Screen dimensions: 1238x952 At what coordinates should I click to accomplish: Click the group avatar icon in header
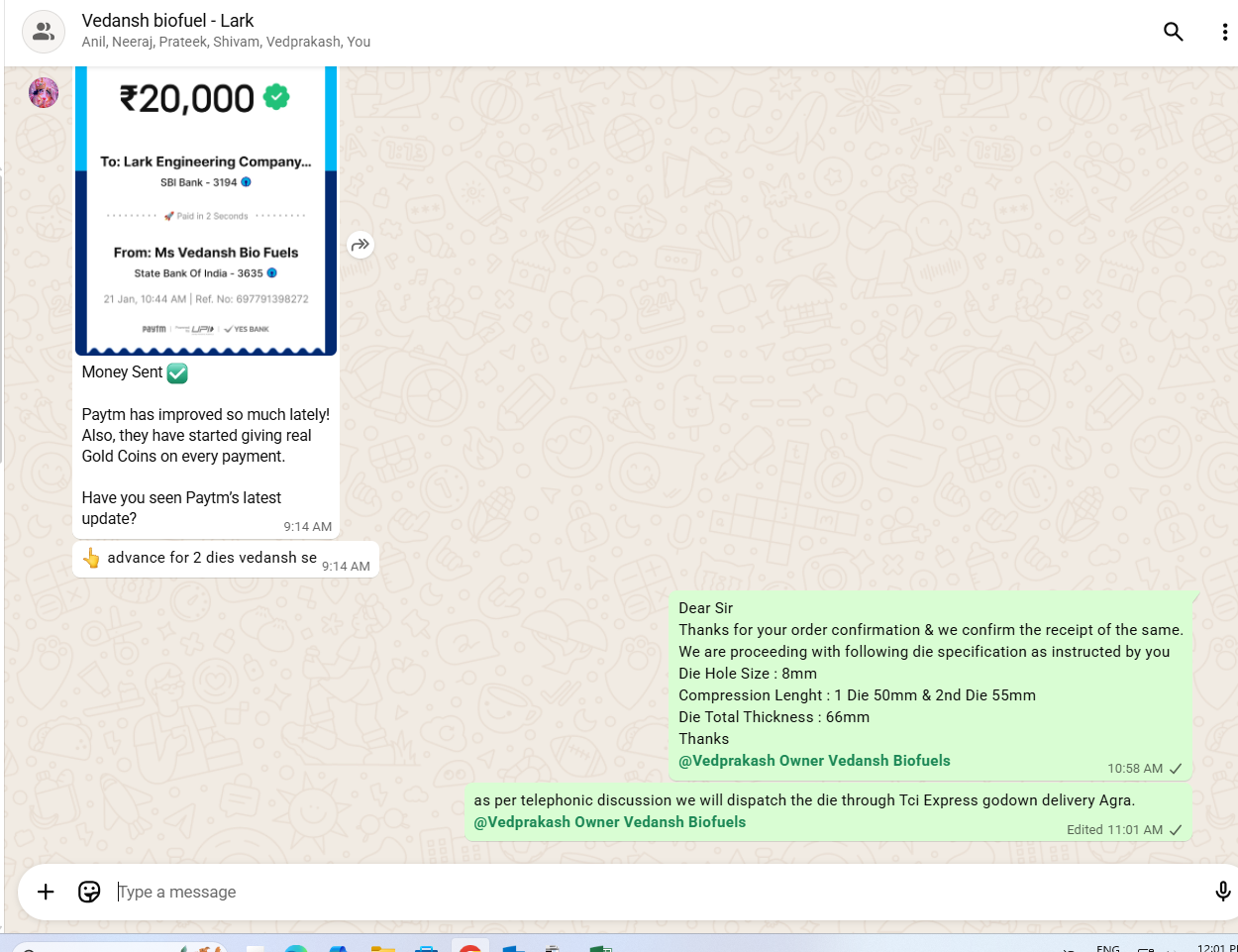(44, 32)
